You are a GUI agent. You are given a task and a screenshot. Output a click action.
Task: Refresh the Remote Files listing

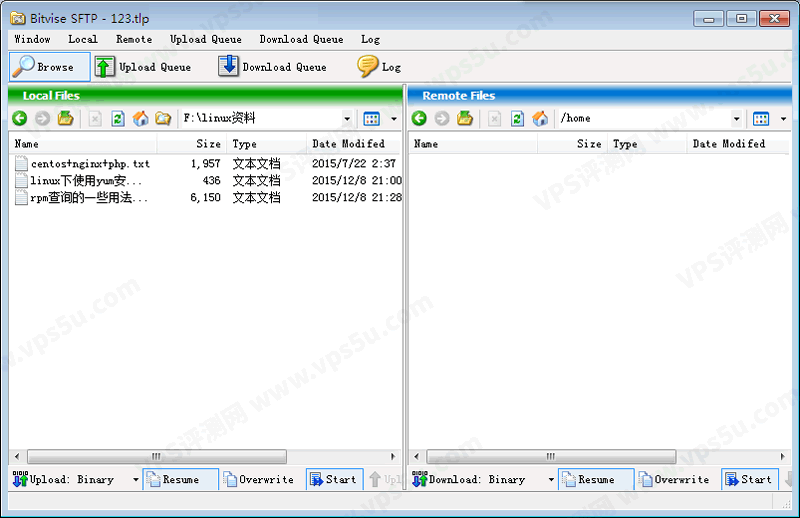(517, 119)
